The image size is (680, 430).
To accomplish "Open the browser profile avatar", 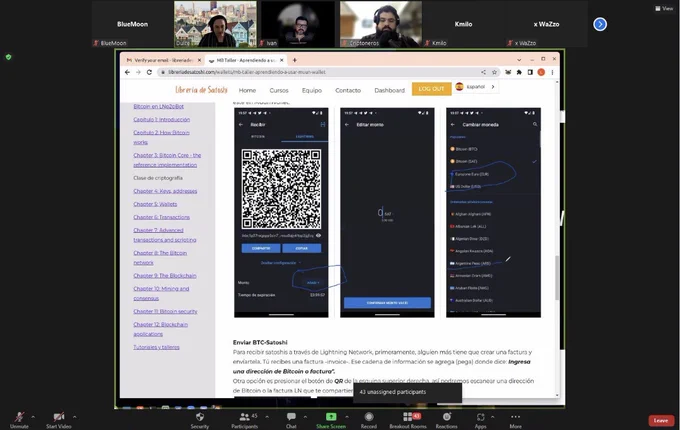I will (541, 72).
